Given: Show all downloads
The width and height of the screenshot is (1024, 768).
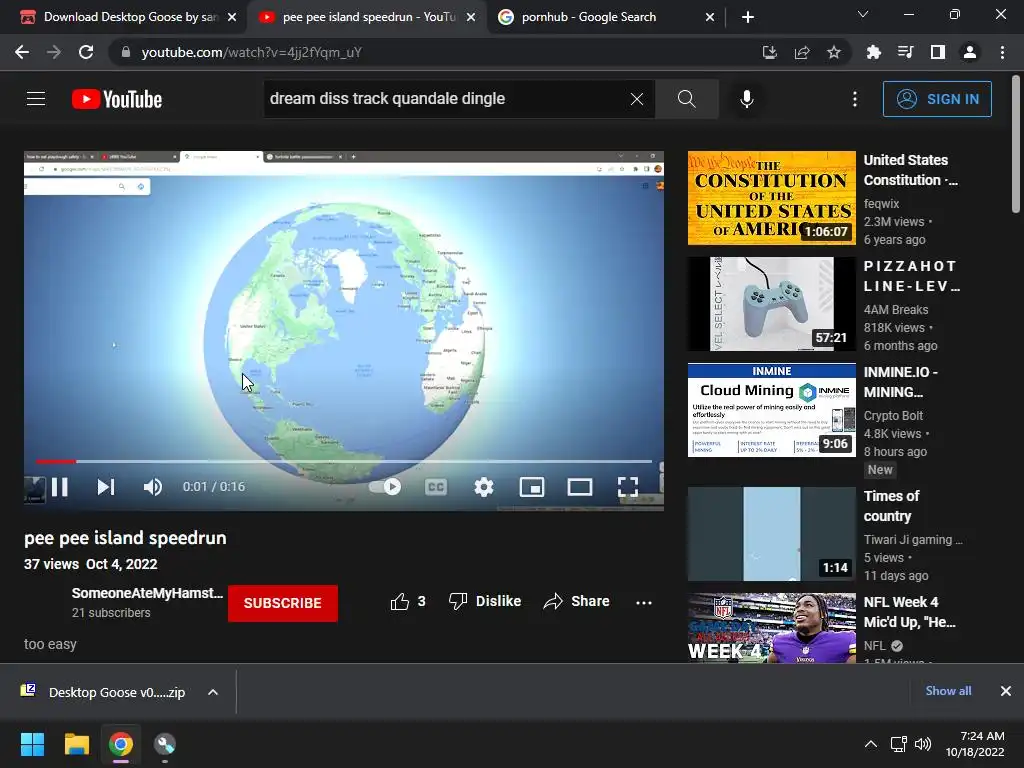Looking at the screenshot, I should point(948,690).
